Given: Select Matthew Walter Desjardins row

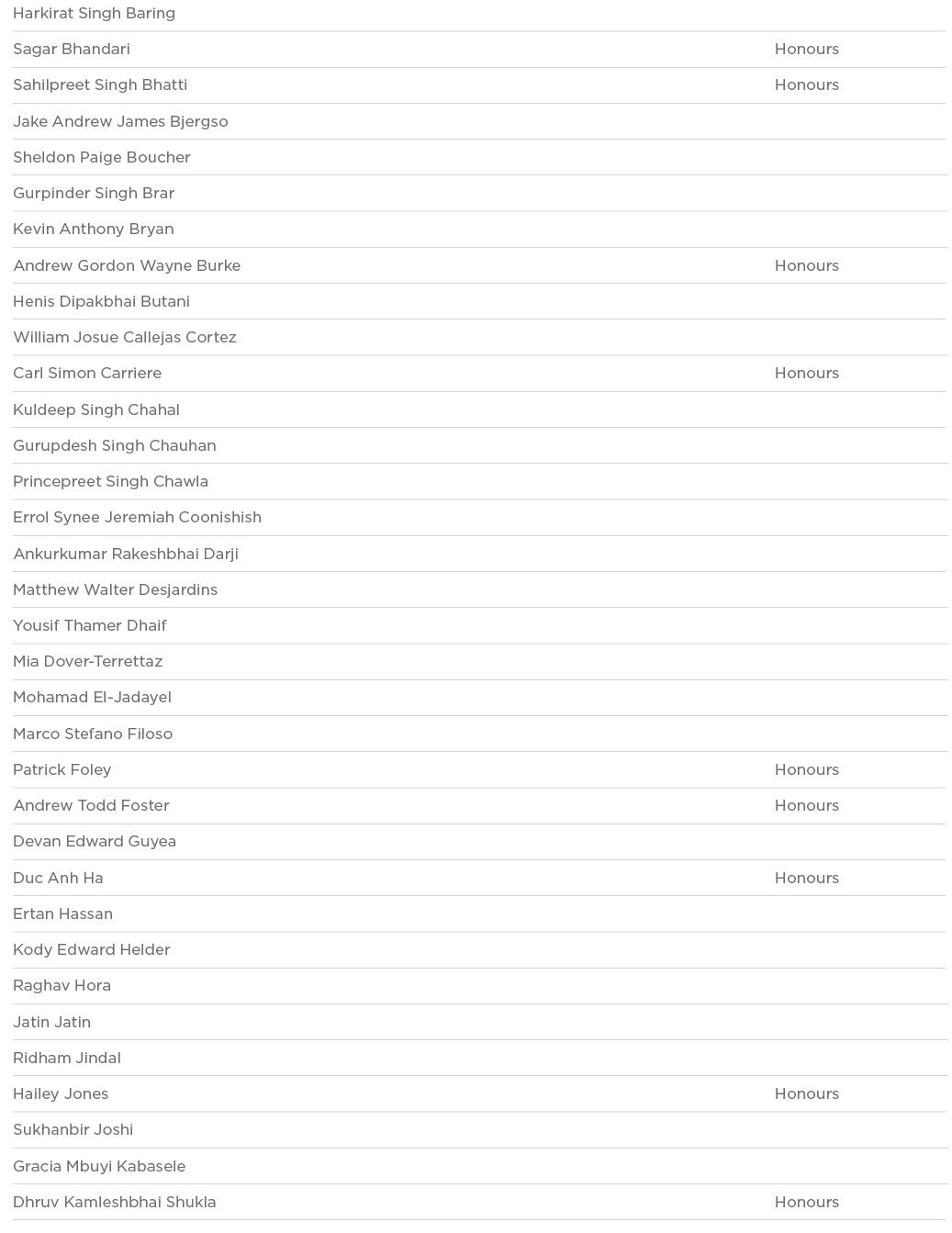Looking at the screenshot, I should [x=116, y=589].
